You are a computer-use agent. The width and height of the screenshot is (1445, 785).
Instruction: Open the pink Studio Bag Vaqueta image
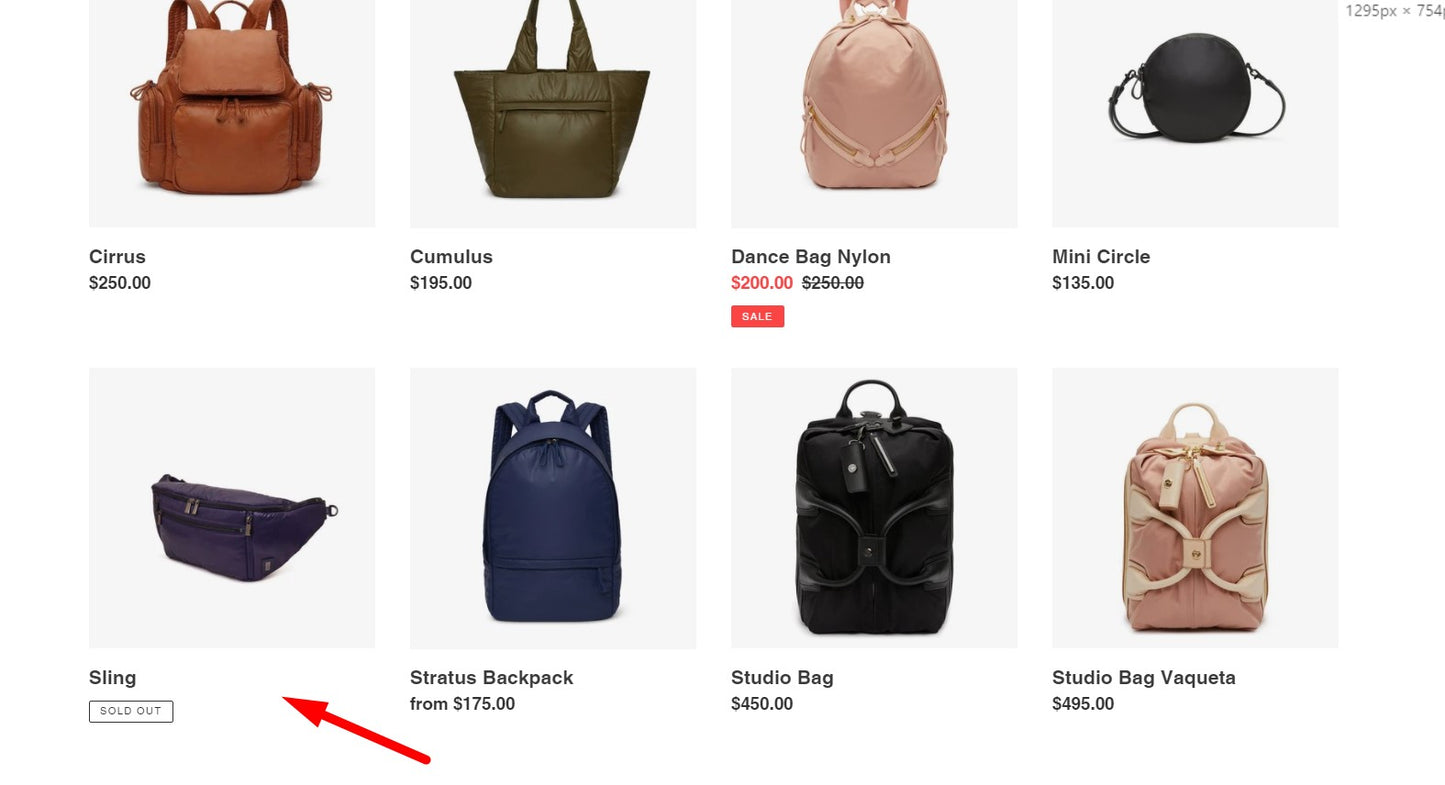(x=1195, y=508)
